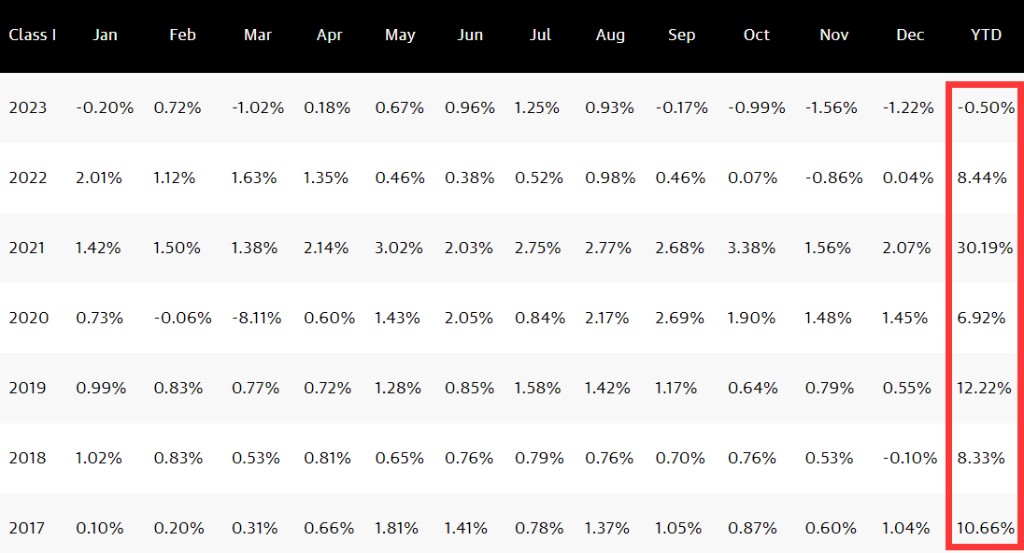Click the March 2020 value -8.11%
The height and width of the screenshot is (553, 1024).
click(x=257, y=318)
